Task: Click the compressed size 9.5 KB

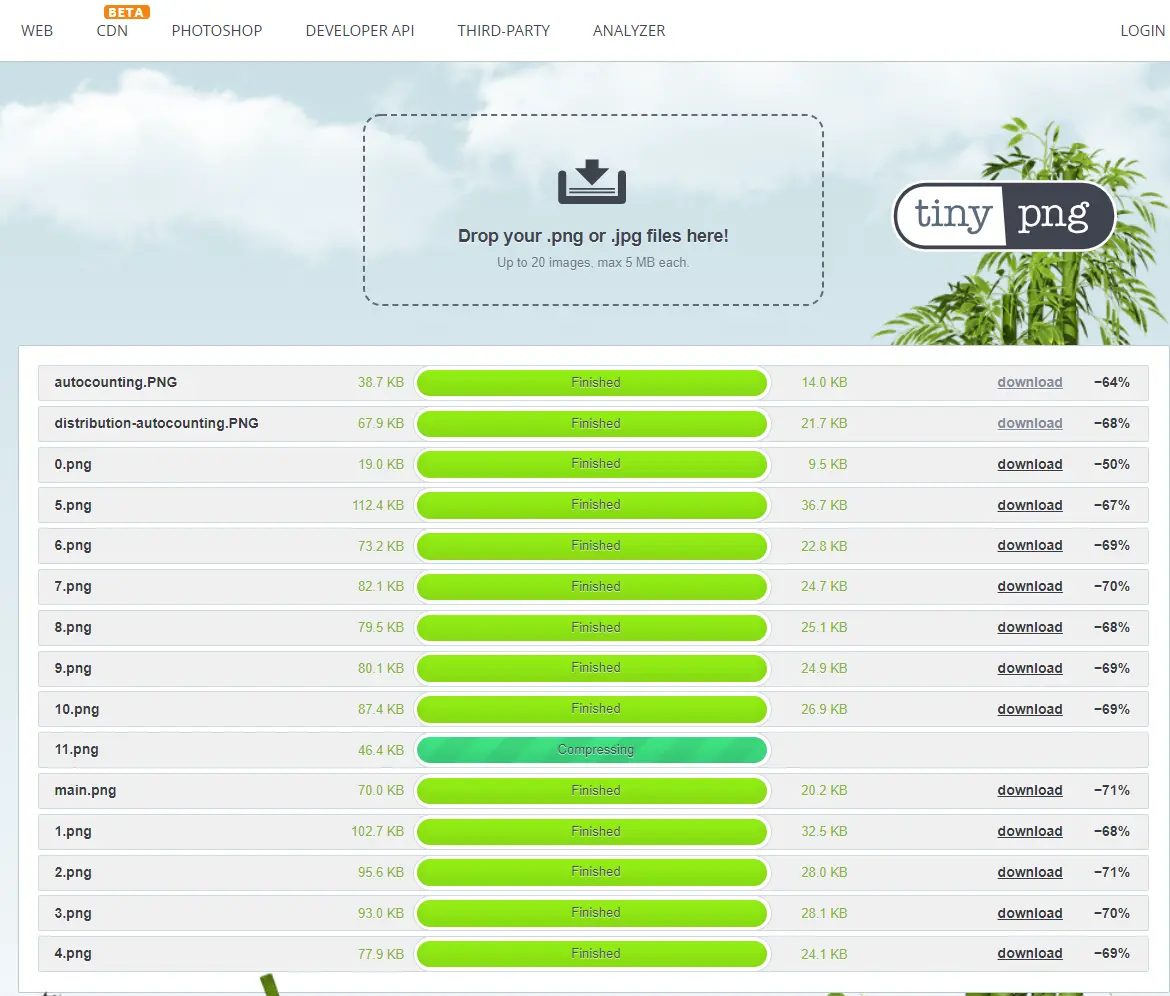Action: tap(828, 464)
